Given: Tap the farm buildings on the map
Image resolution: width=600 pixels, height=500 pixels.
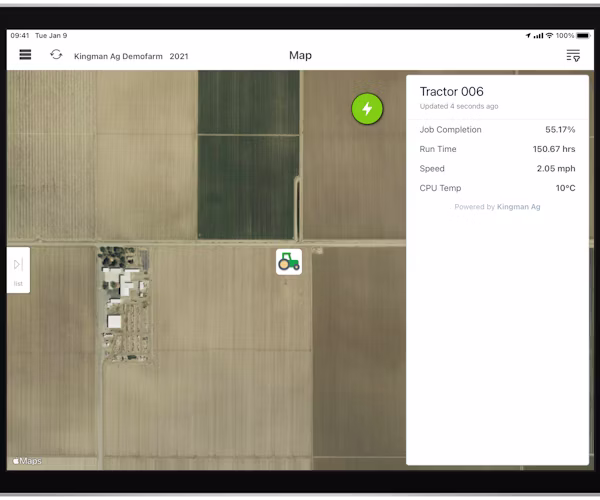Looking at the screenshot, I should coord(124,304).
